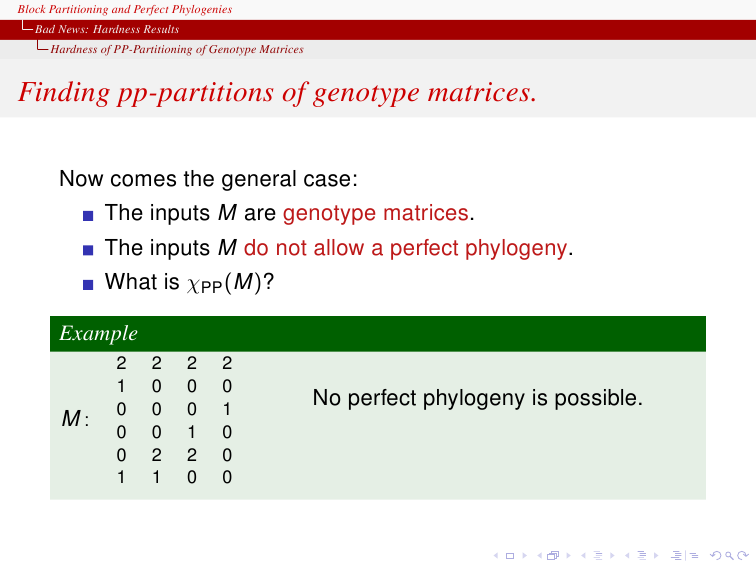This screenshot has width=756, height=567.
Task: Open 'Bad News: Hardness Results' section link
Action: (x=107, y=29)
